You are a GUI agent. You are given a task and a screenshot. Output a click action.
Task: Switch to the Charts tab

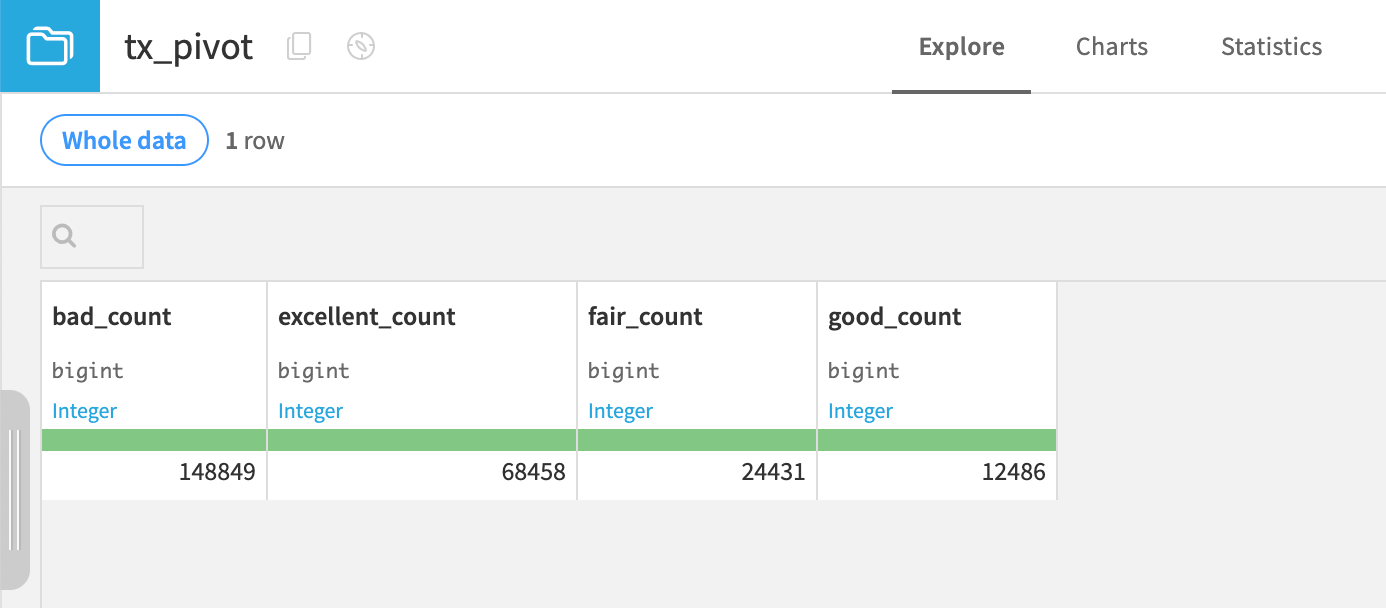pyautogui.click(x=1111, y=46)
